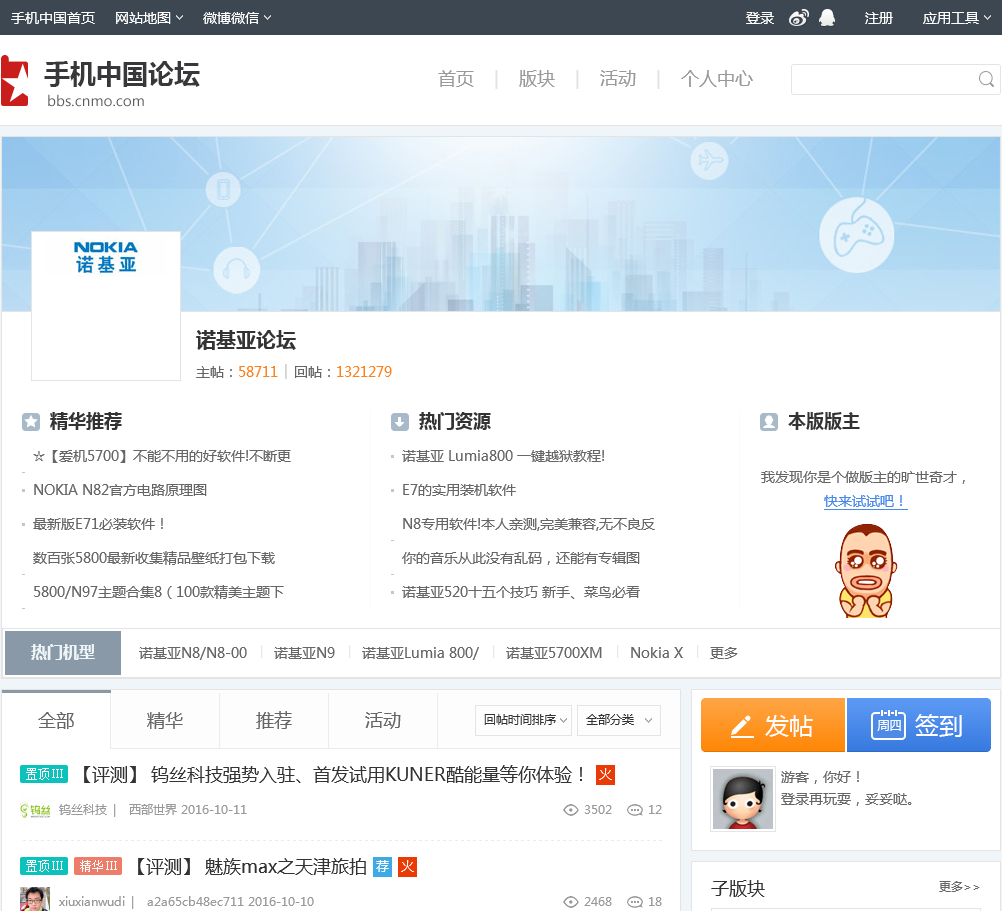Click the search magnifier icon
This screenshot has height=911, width=1002.
click(x=986, y=79)
